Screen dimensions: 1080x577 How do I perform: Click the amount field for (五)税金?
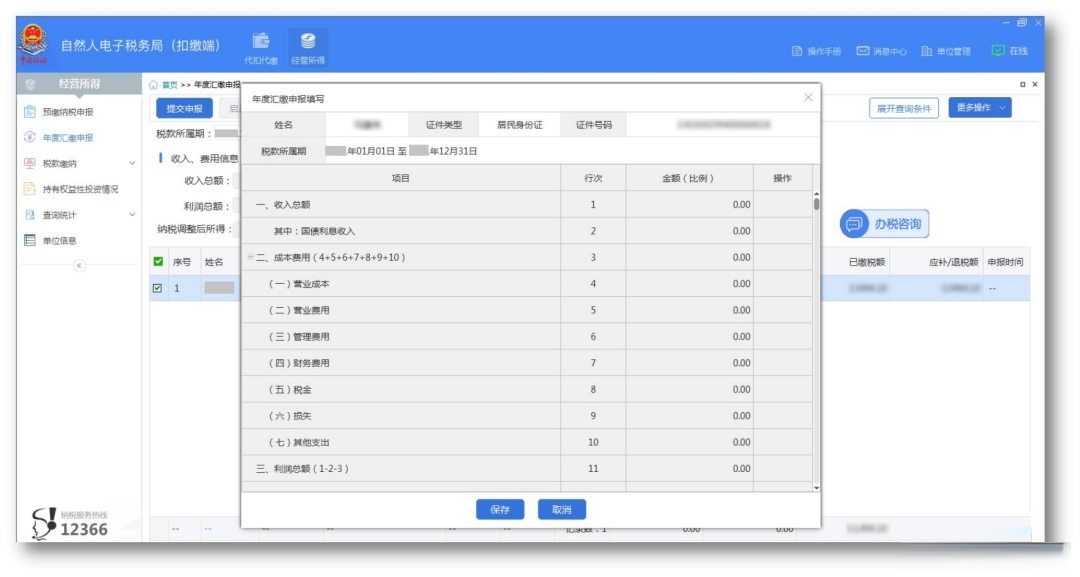689,389
